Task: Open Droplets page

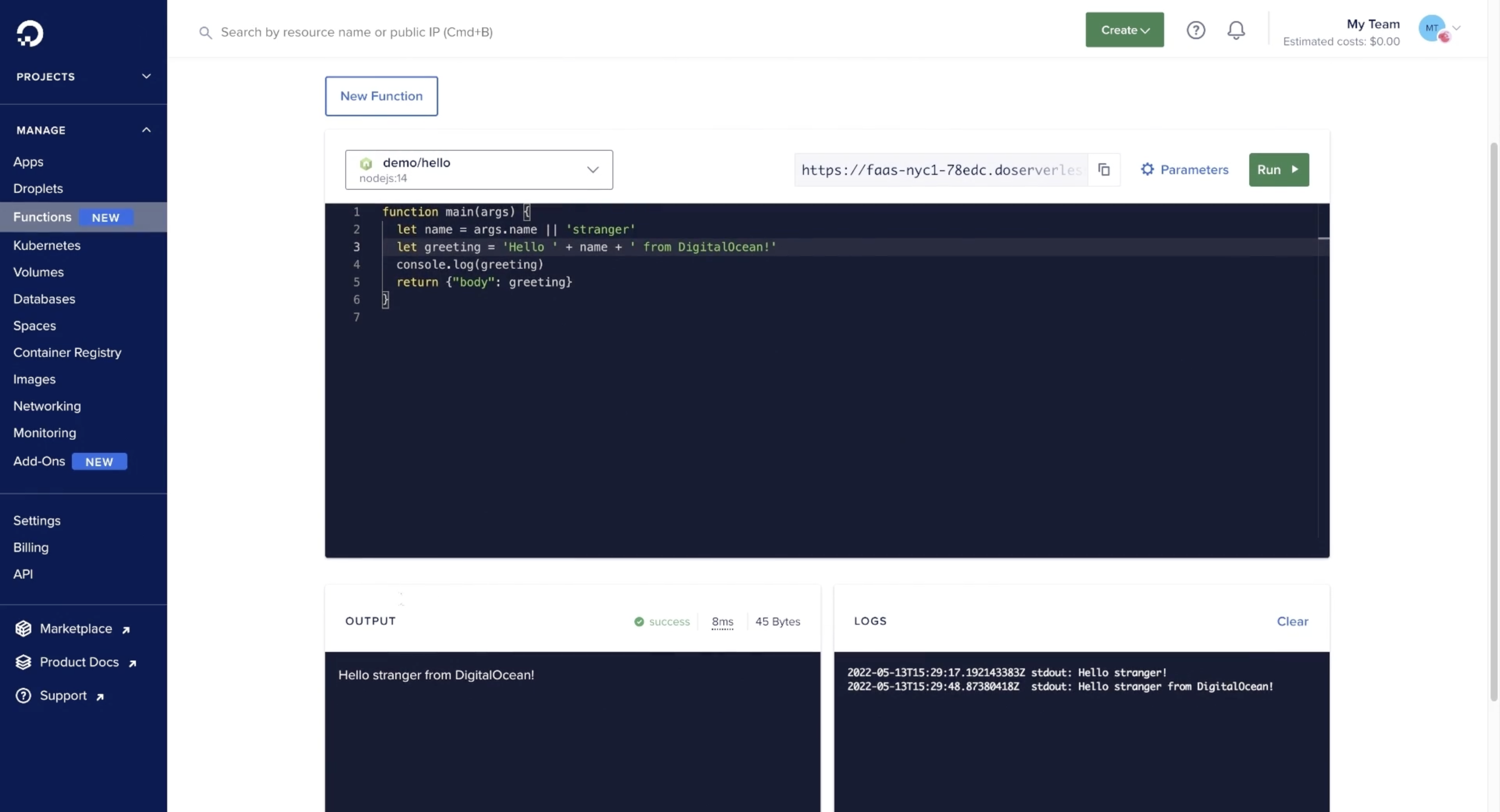Action: click(x=38, y=189)
